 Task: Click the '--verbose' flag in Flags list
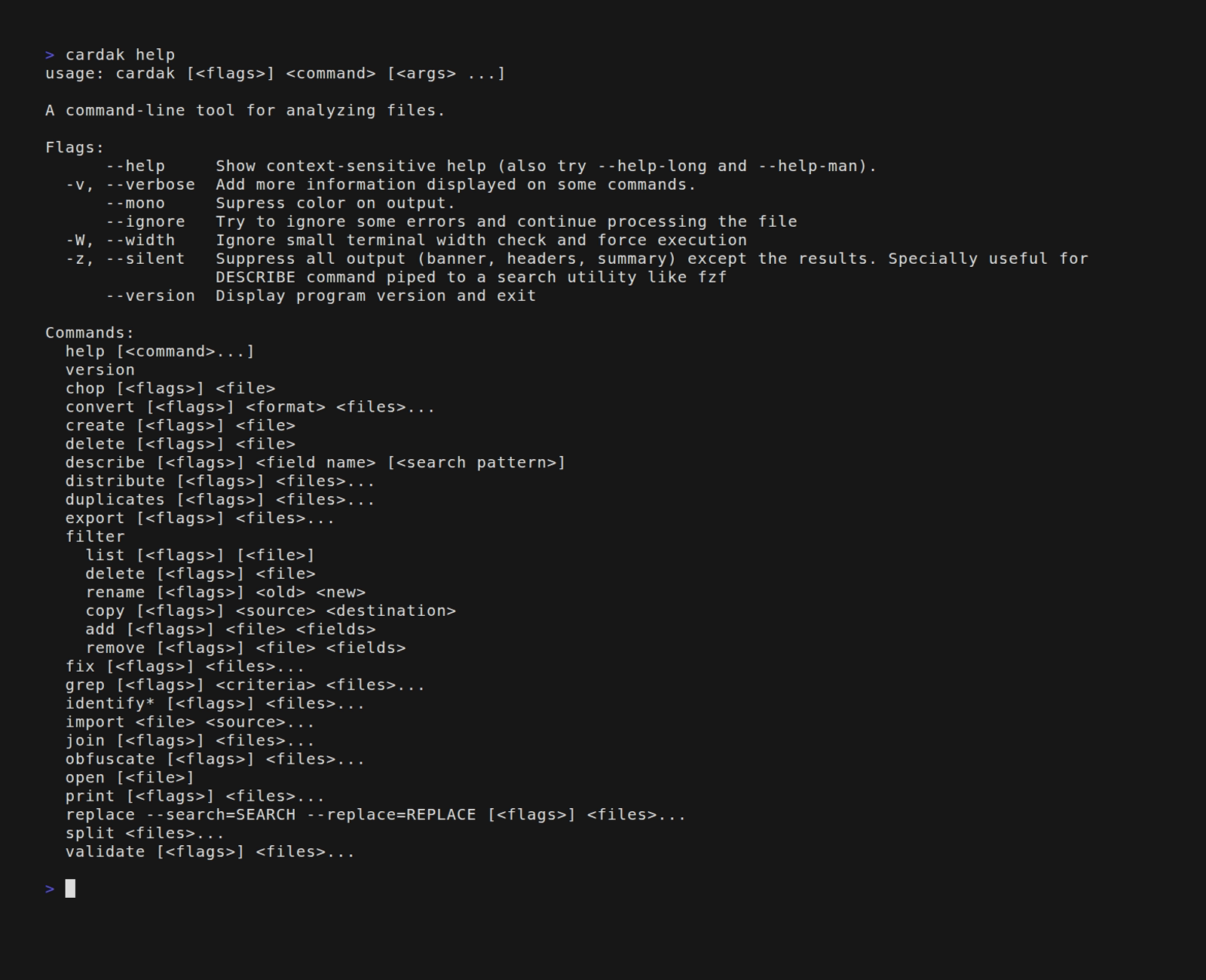point(150,185)
